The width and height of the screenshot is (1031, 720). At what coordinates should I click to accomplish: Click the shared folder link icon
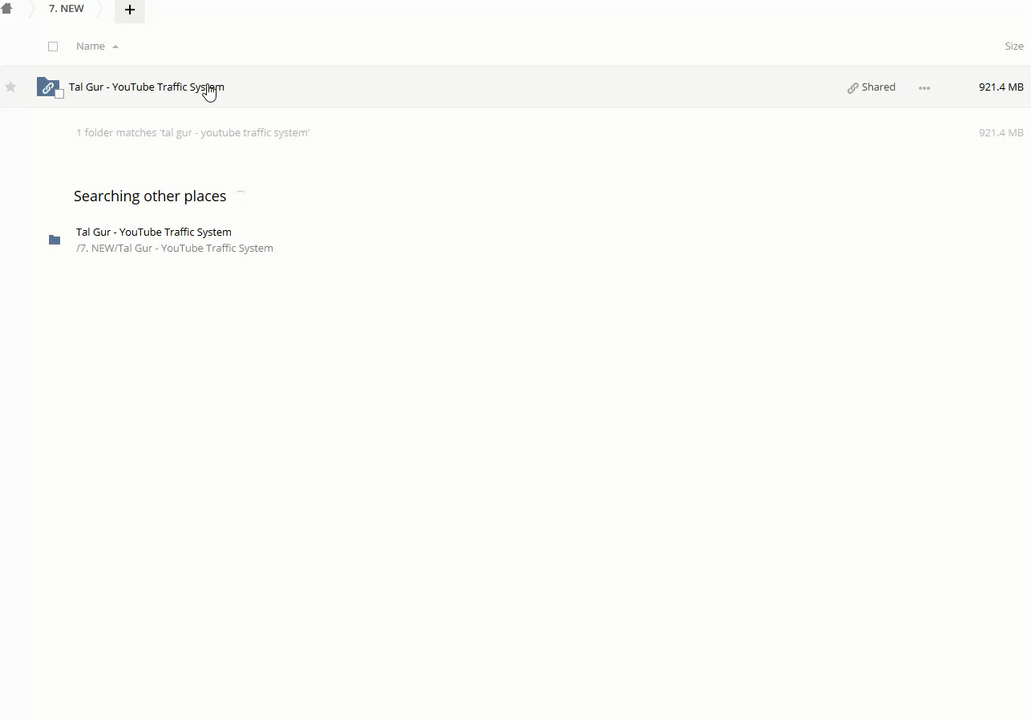click(x=47, y=87)
